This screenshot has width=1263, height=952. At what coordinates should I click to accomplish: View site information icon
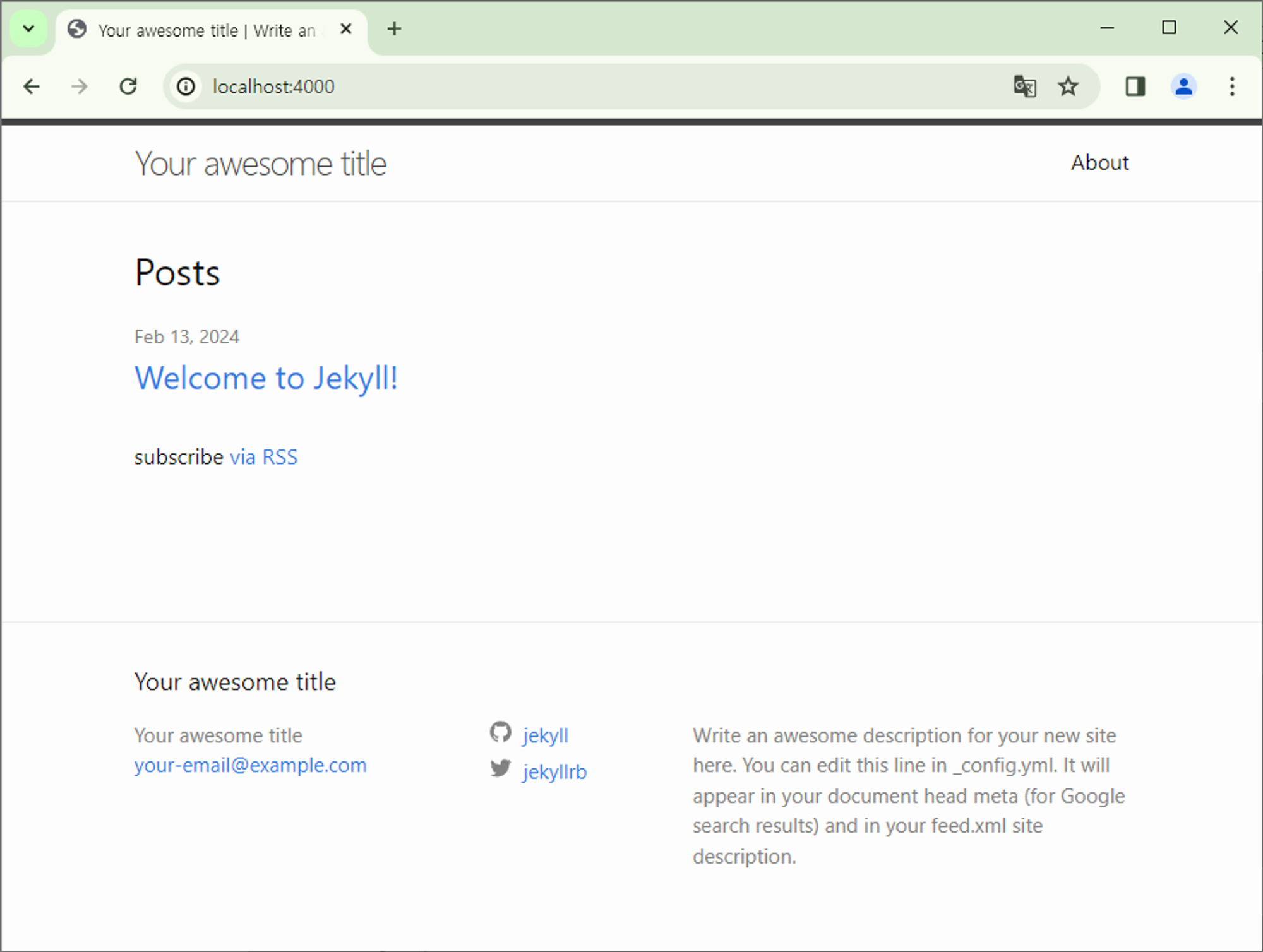pyautogui.click(x=186, y=86)
